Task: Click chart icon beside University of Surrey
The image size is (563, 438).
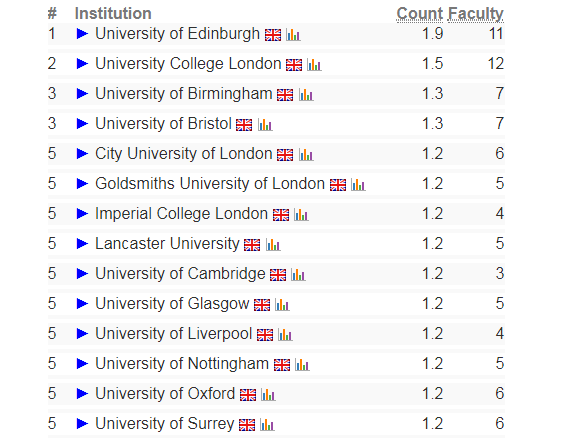Action: click(x=267, y=425)
